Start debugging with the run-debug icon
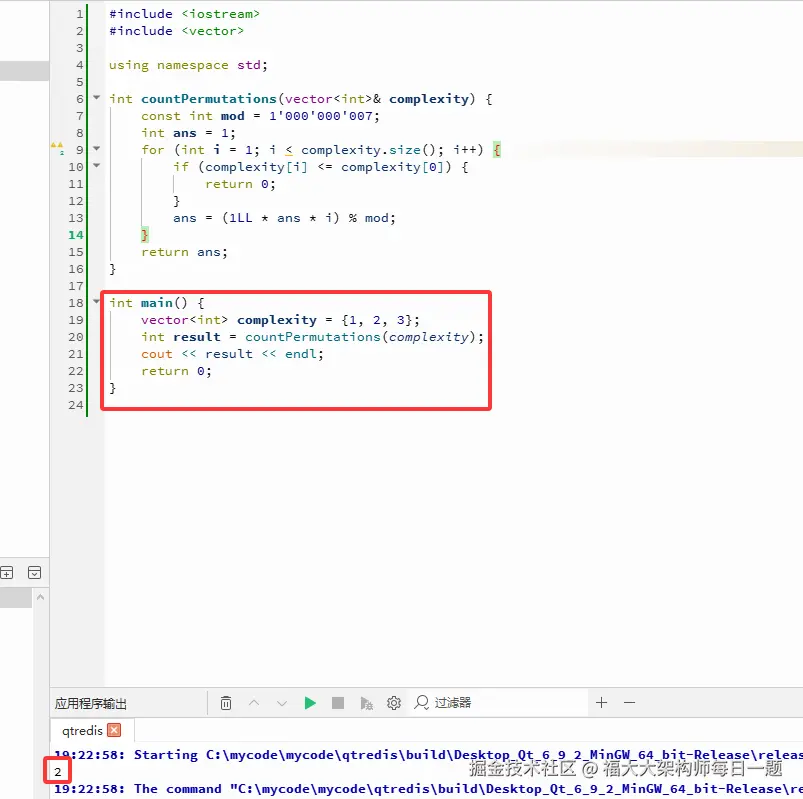803x799 pixels. pyautogui.click(x=366, y=703)
